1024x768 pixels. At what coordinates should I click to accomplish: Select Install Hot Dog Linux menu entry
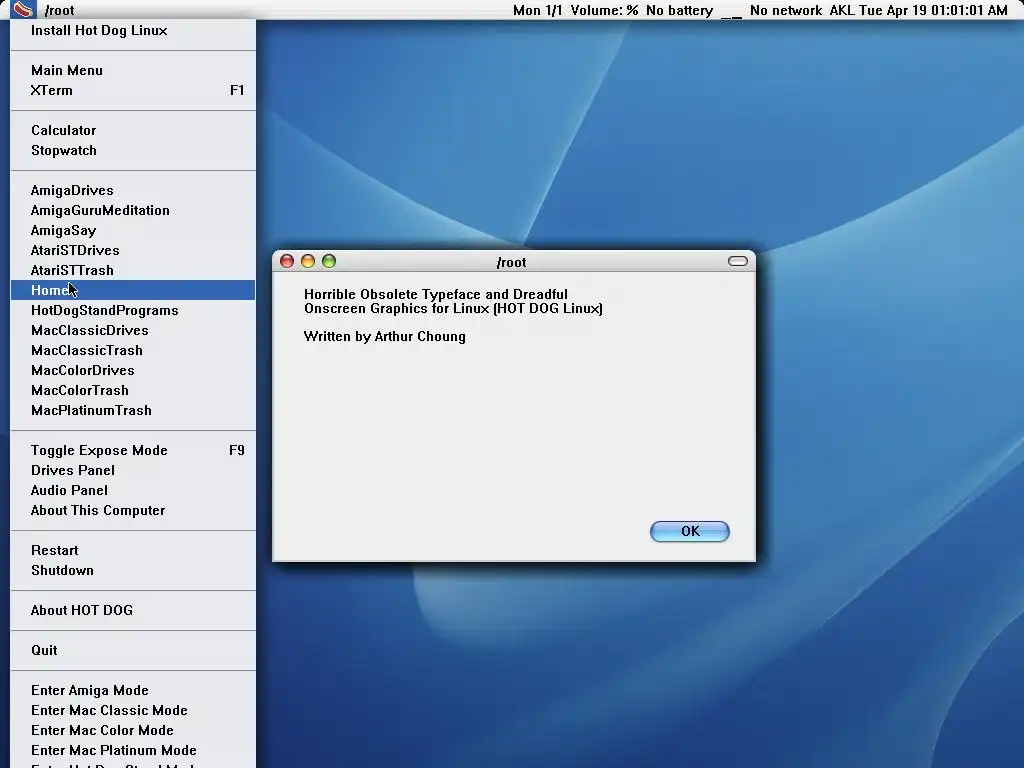click(x=133, y=31)
